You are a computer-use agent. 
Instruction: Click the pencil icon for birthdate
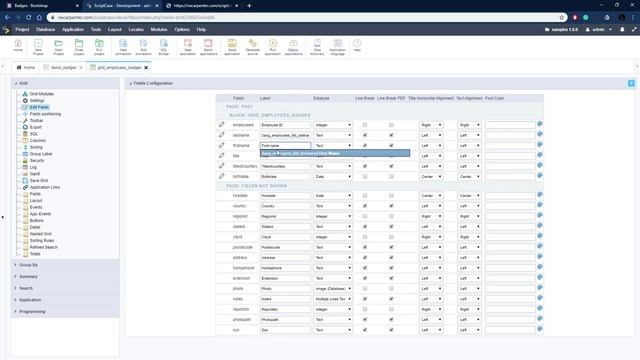[x=222, y=176]
